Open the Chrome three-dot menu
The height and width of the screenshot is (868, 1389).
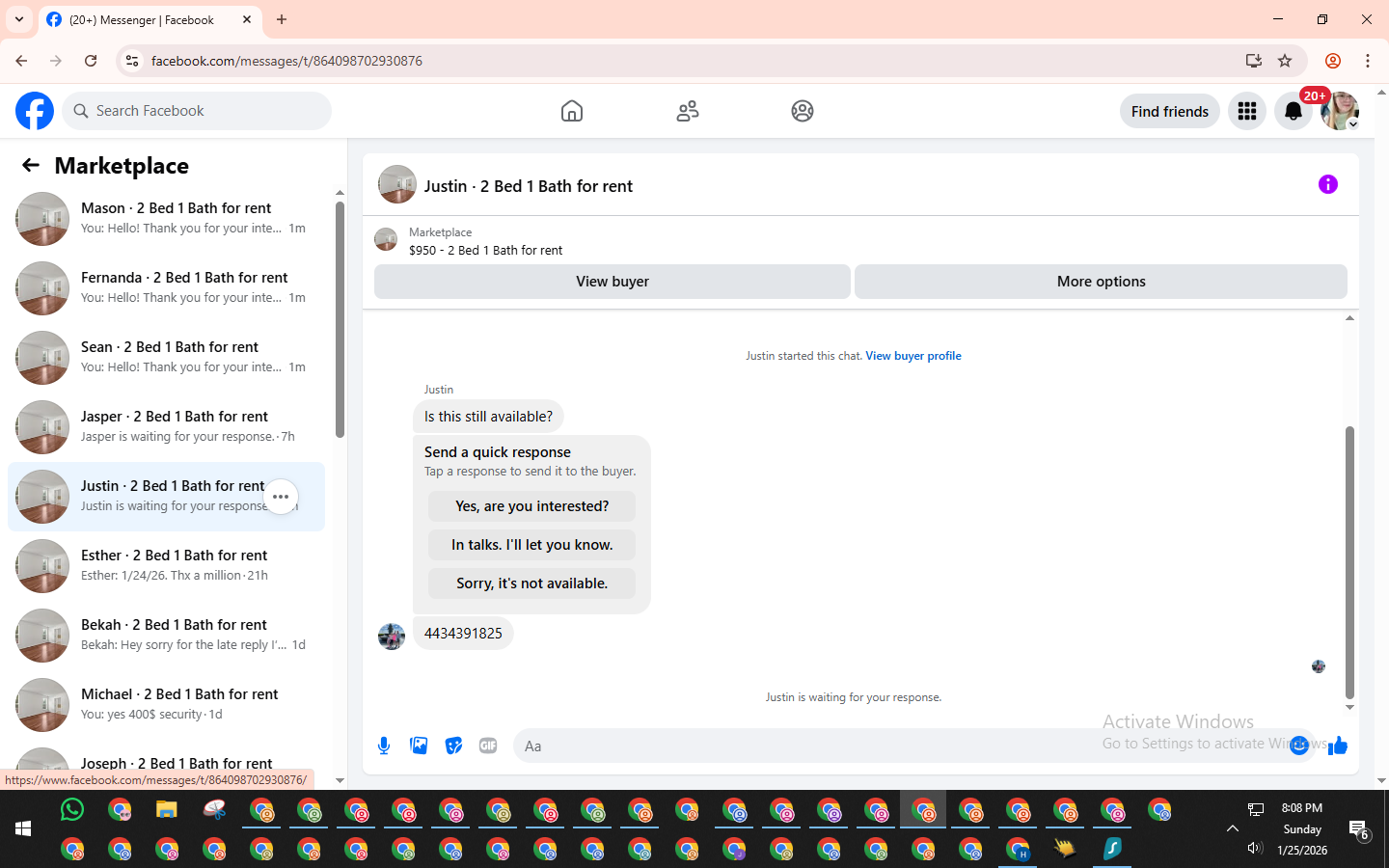pos(1368,61)
